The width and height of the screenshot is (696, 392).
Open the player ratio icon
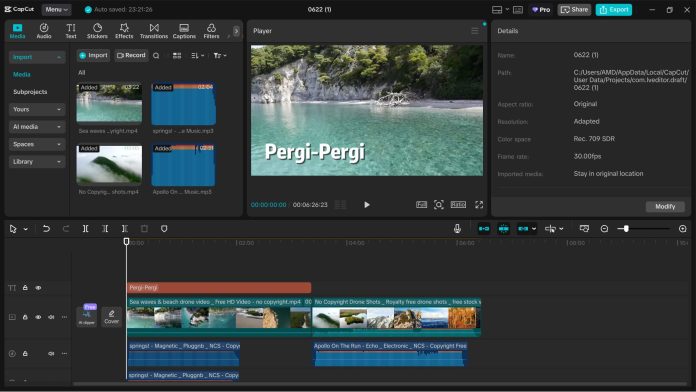[x=458, y=205]
